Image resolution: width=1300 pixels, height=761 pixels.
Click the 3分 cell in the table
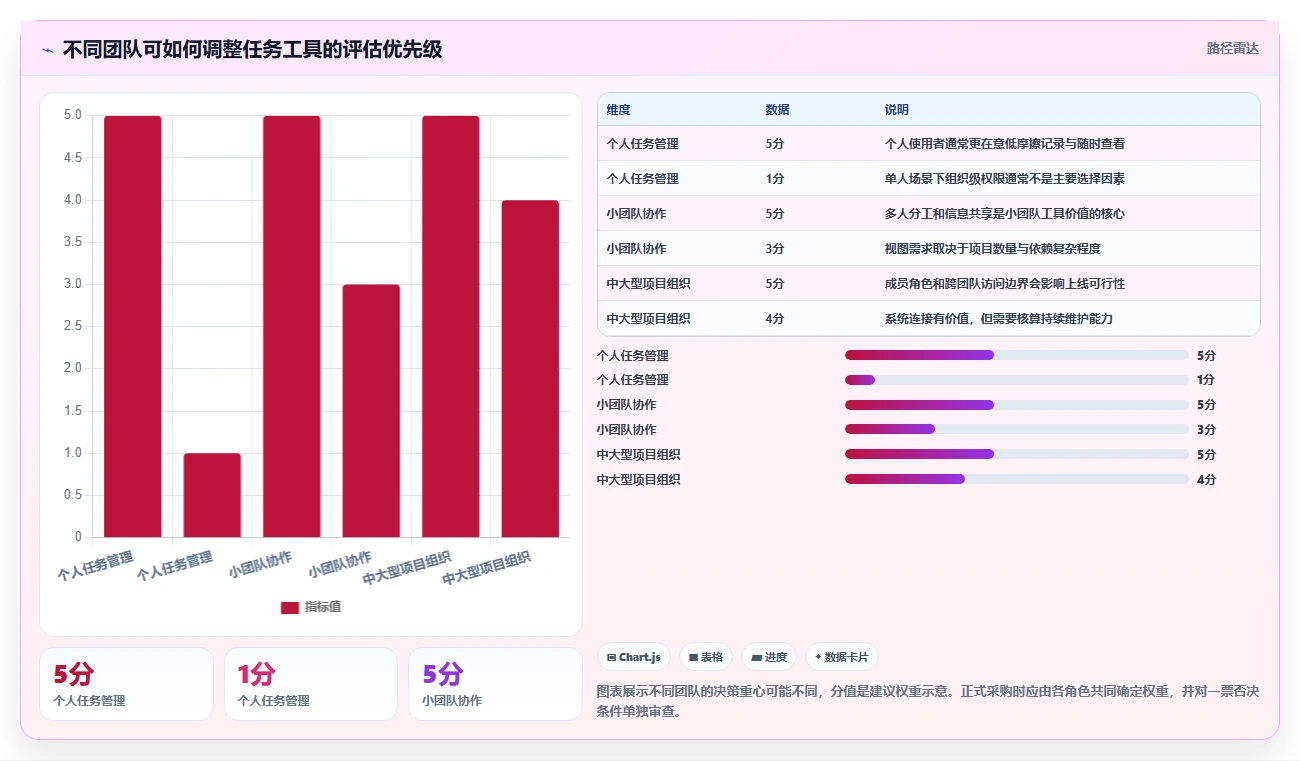(775, 249)
